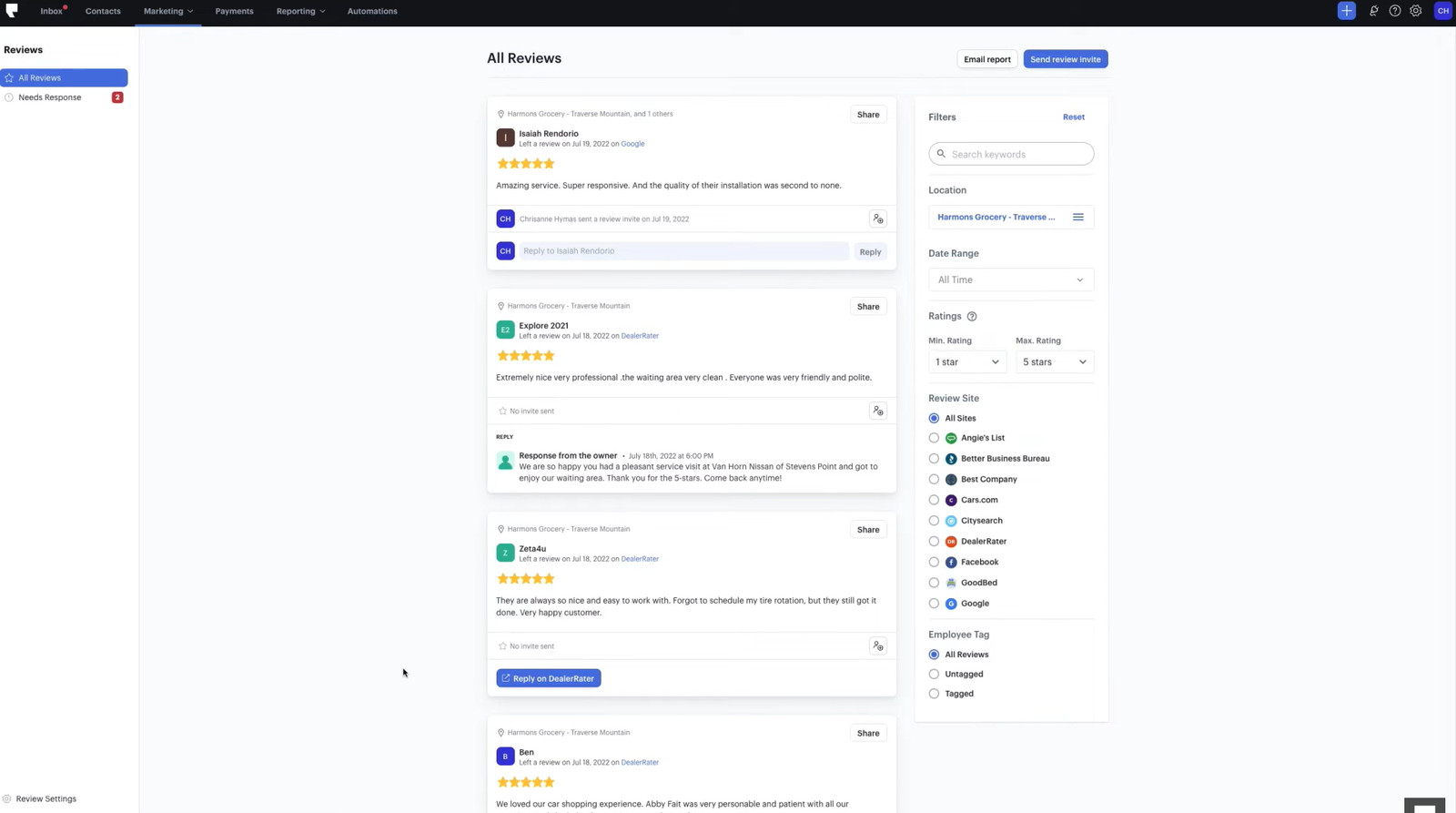This screenshot has width=1456, height=813.
Task: Click the Reply to Isaiah Rendorio field
Action: [x=683, y=251]
